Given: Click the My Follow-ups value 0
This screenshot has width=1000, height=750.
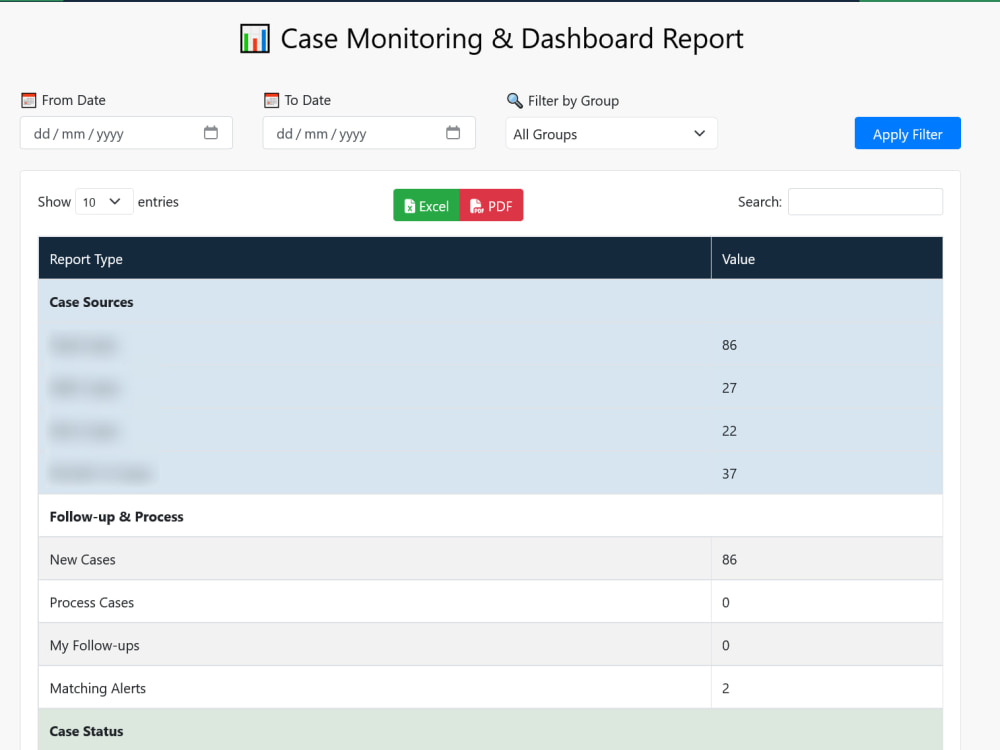Looking at the screenshot, I should tap(726, 645).
